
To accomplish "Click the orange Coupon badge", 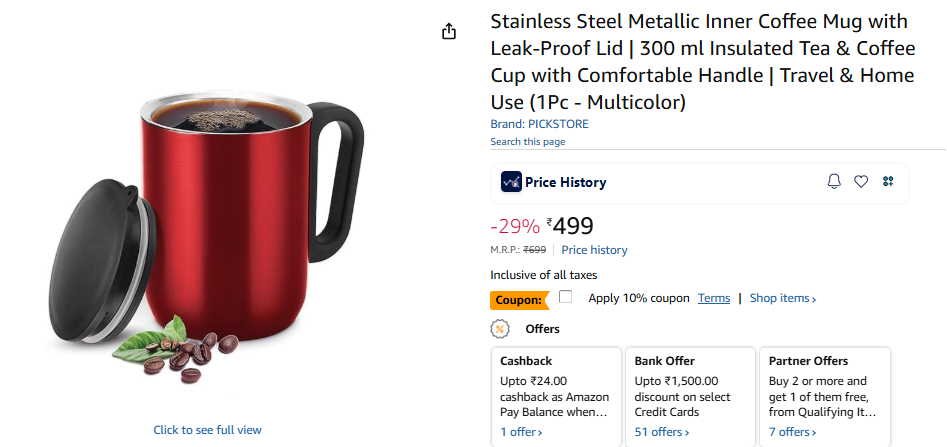I will (x=520, y=299).
